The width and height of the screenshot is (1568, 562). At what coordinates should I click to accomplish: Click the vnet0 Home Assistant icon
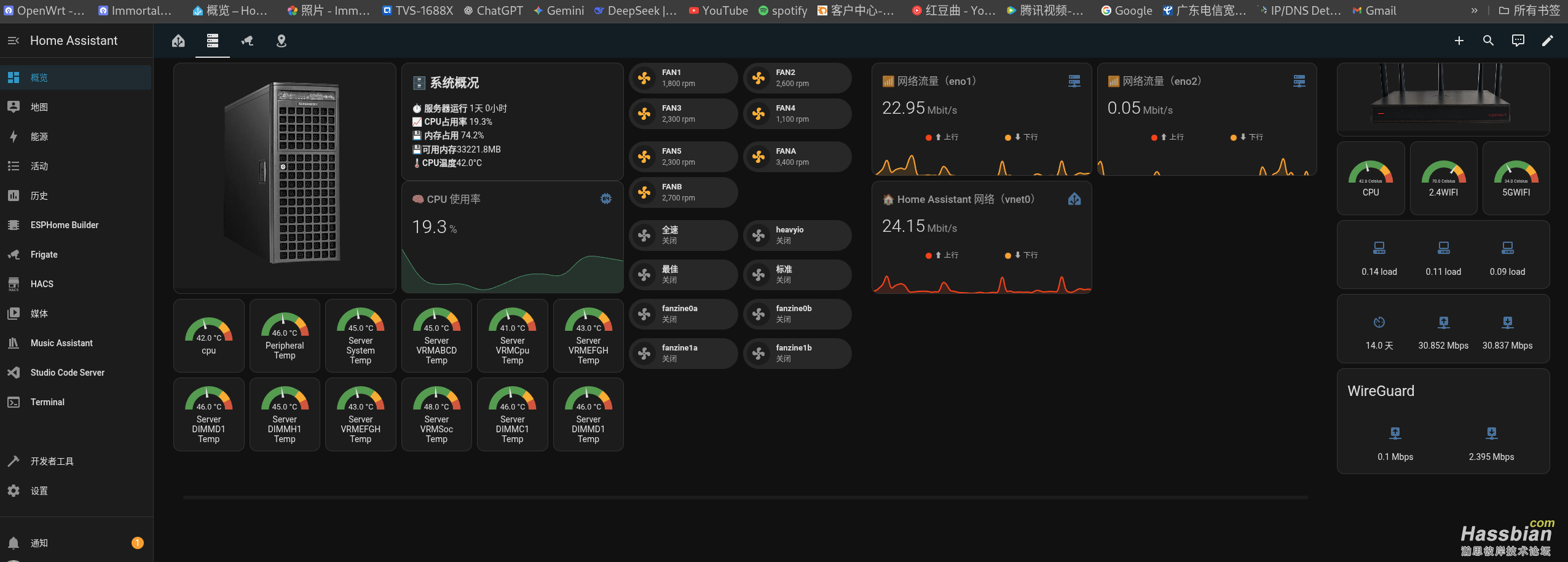tap(1074, 199)
